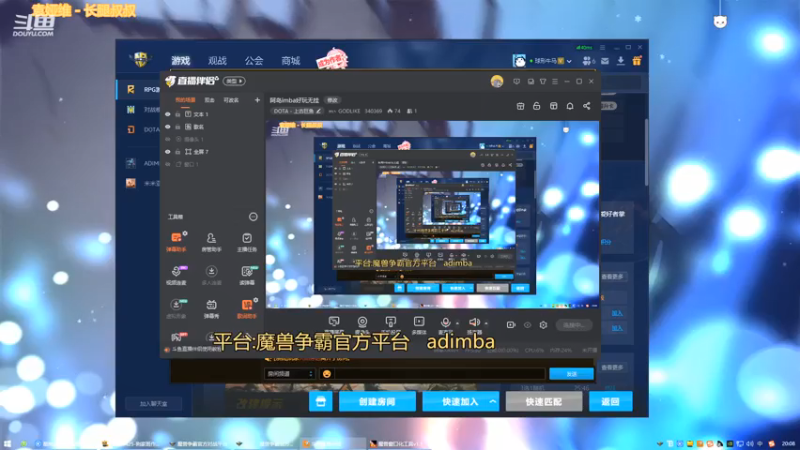Open the 房管助手 room manager tool
The width and height of the screenshot is (800, 450).
[211, 241]
